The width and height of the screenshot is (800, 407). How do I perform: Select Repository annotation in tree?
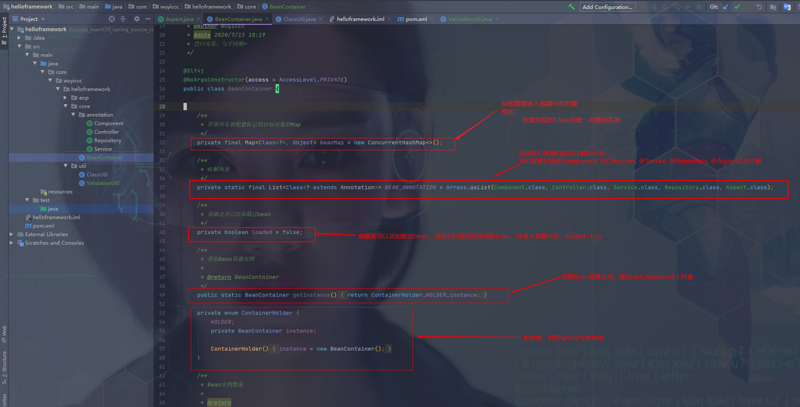point(104,140)
